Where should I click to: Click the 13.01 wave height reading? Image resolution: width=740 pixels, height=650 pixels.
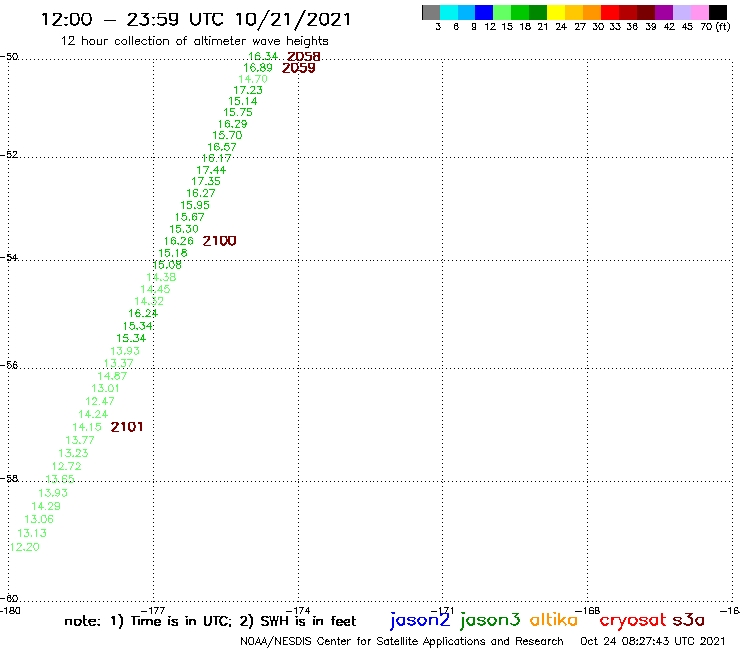tap(105, 388)
